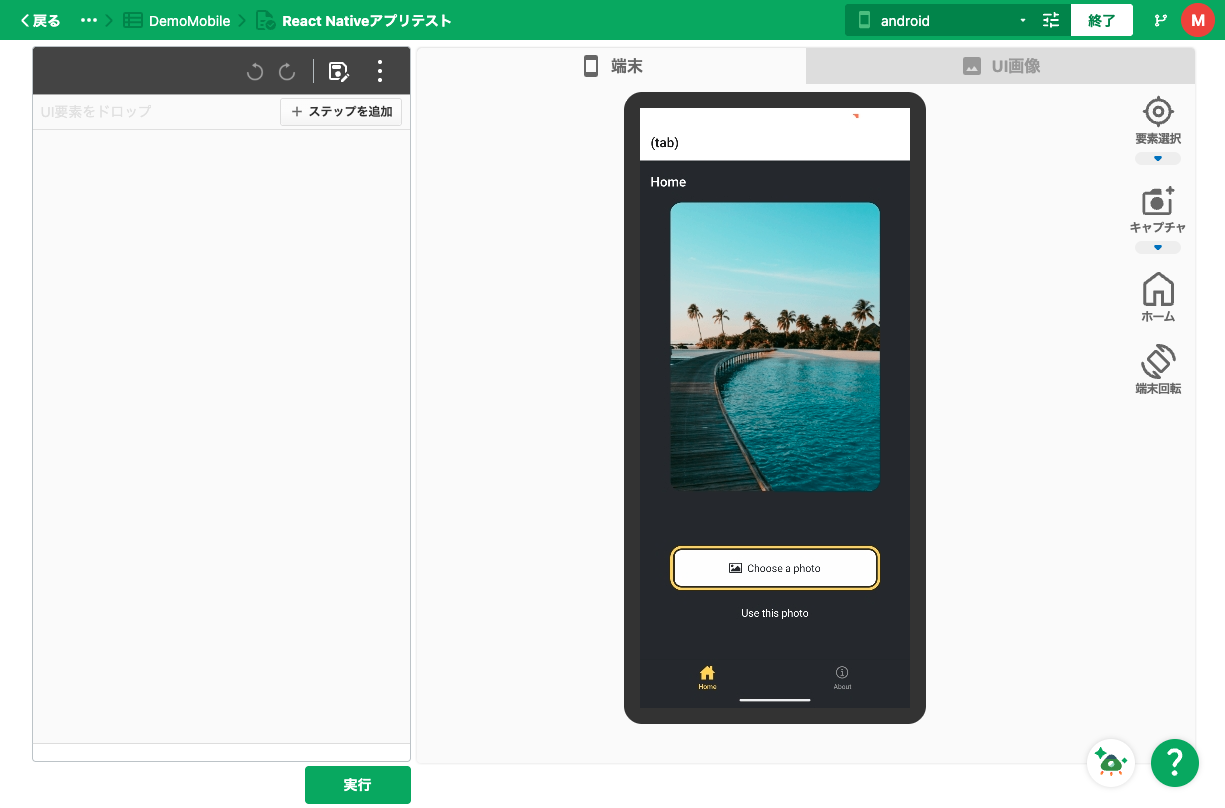Click the element select target icon
The image size is (1225, 808).
pos(1158,111)
